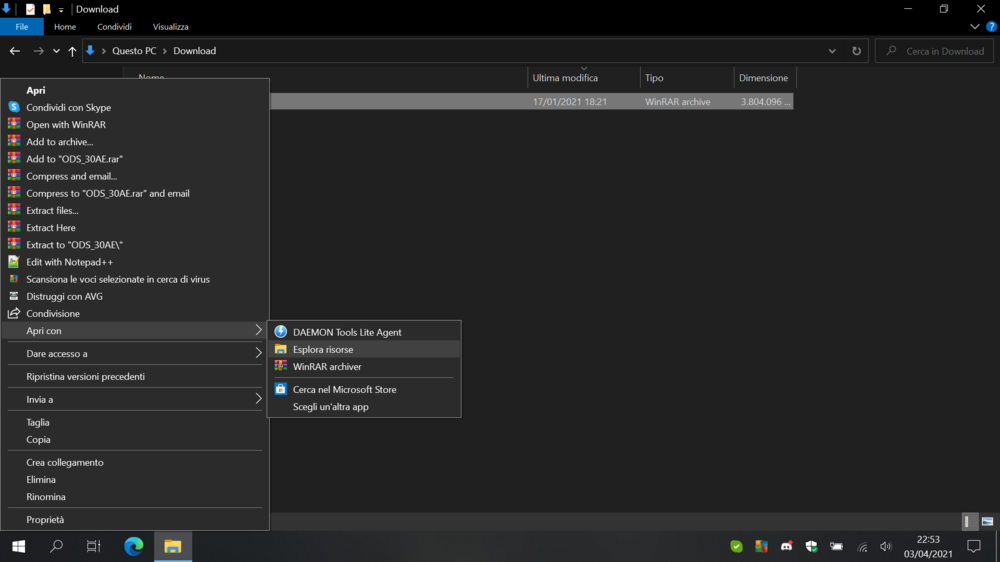The image size is (1000, 562).
Task: Launch Microsoft Edge from the taskbar
Action: click(x=134, y=546)
